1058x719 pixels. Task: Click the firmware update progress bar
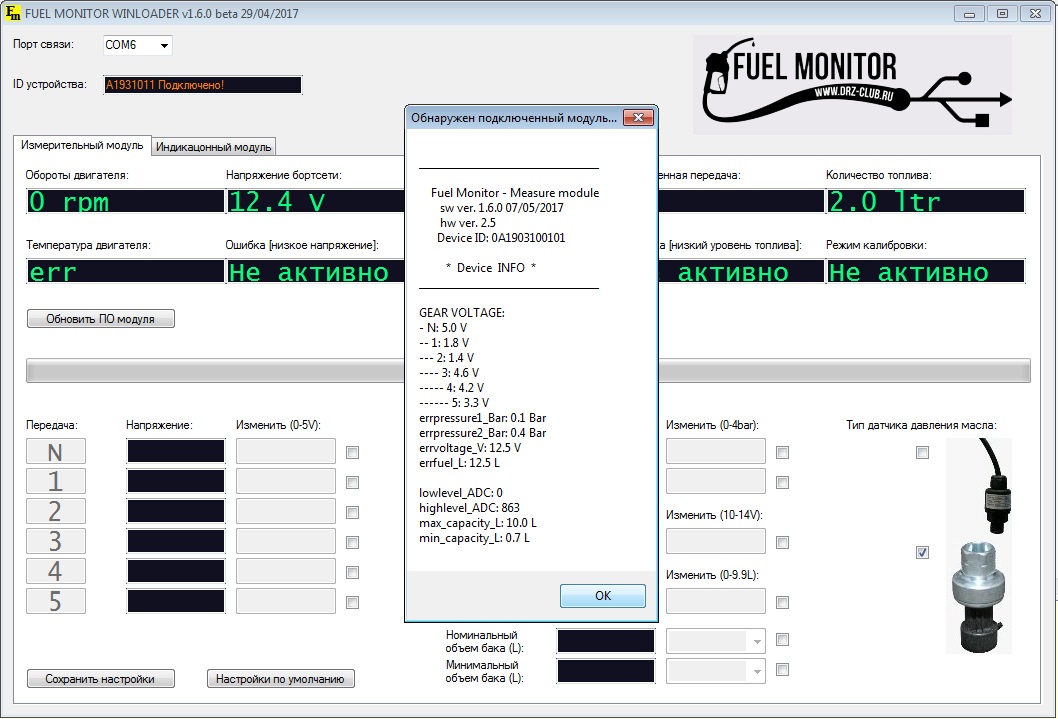528,371
